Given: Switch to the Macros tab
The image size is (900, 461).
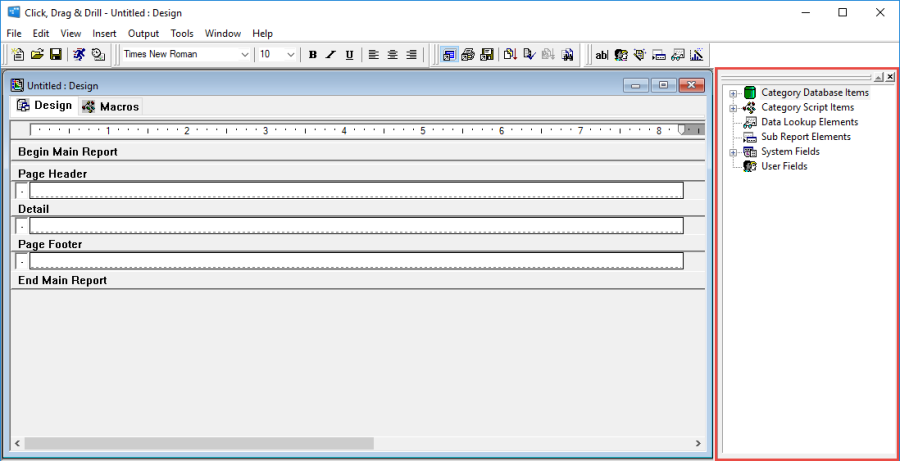Looking at the screenshot, I should [x=110, y=106].
